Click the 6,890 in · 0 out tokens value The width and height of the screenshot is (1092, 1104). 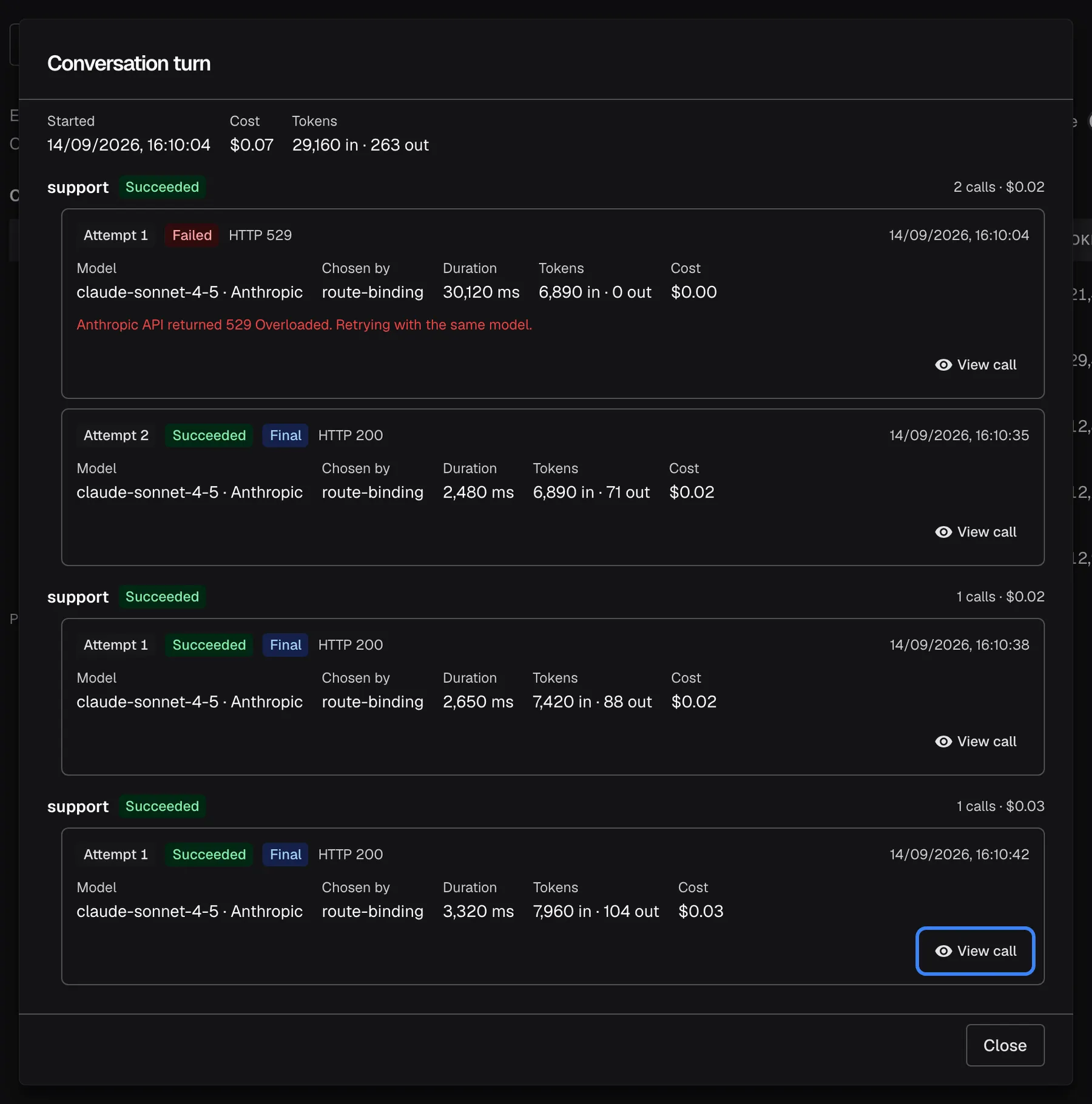click(x=595, y=292)
